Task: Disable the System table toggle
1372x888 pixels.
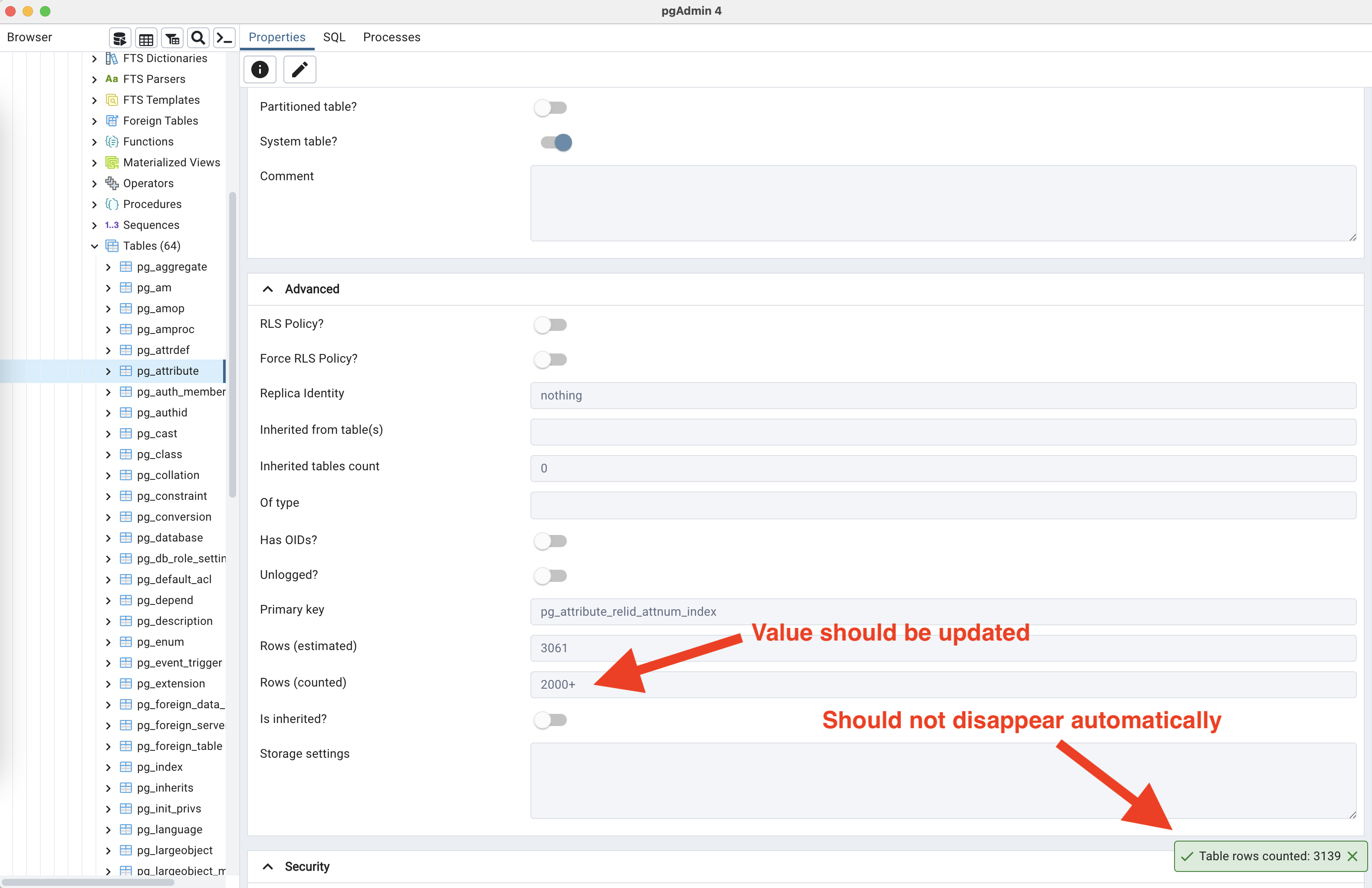Action: 554,142
